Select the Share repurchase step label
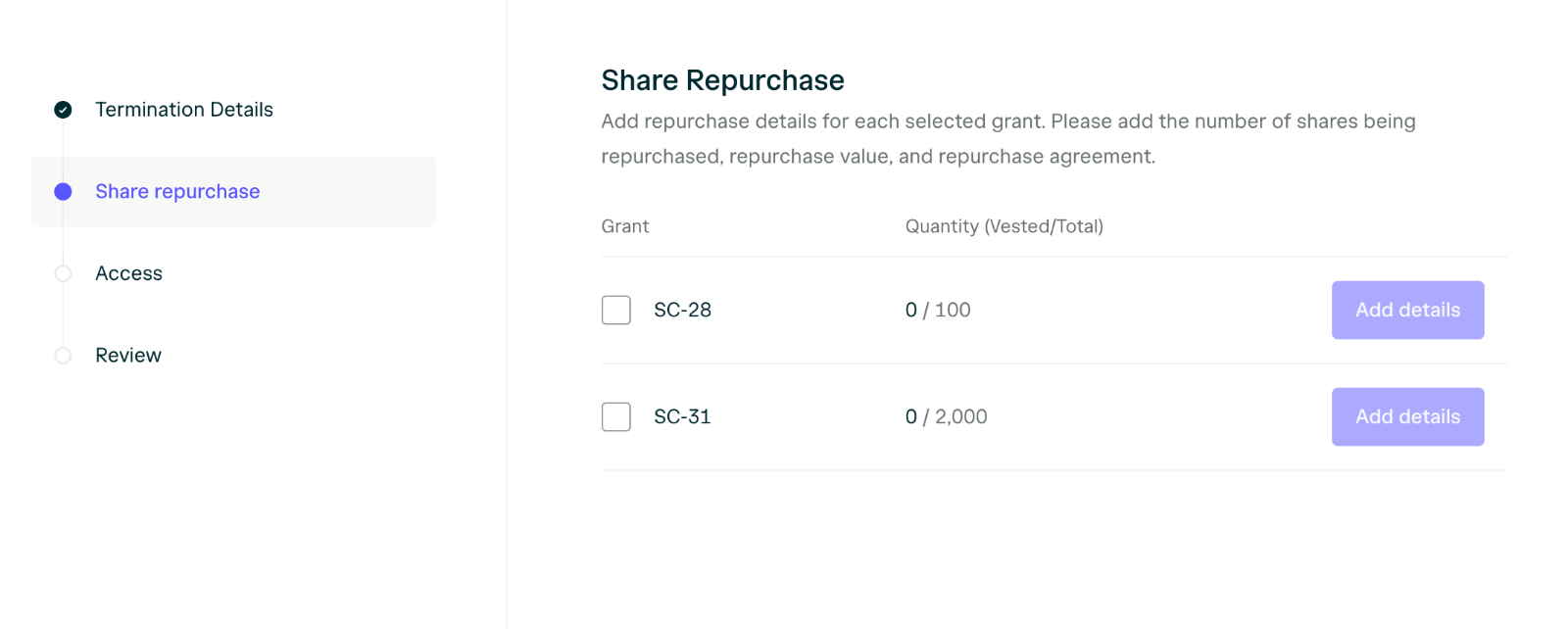Screen dimensions: 1568x629 (x=177, y=192)
